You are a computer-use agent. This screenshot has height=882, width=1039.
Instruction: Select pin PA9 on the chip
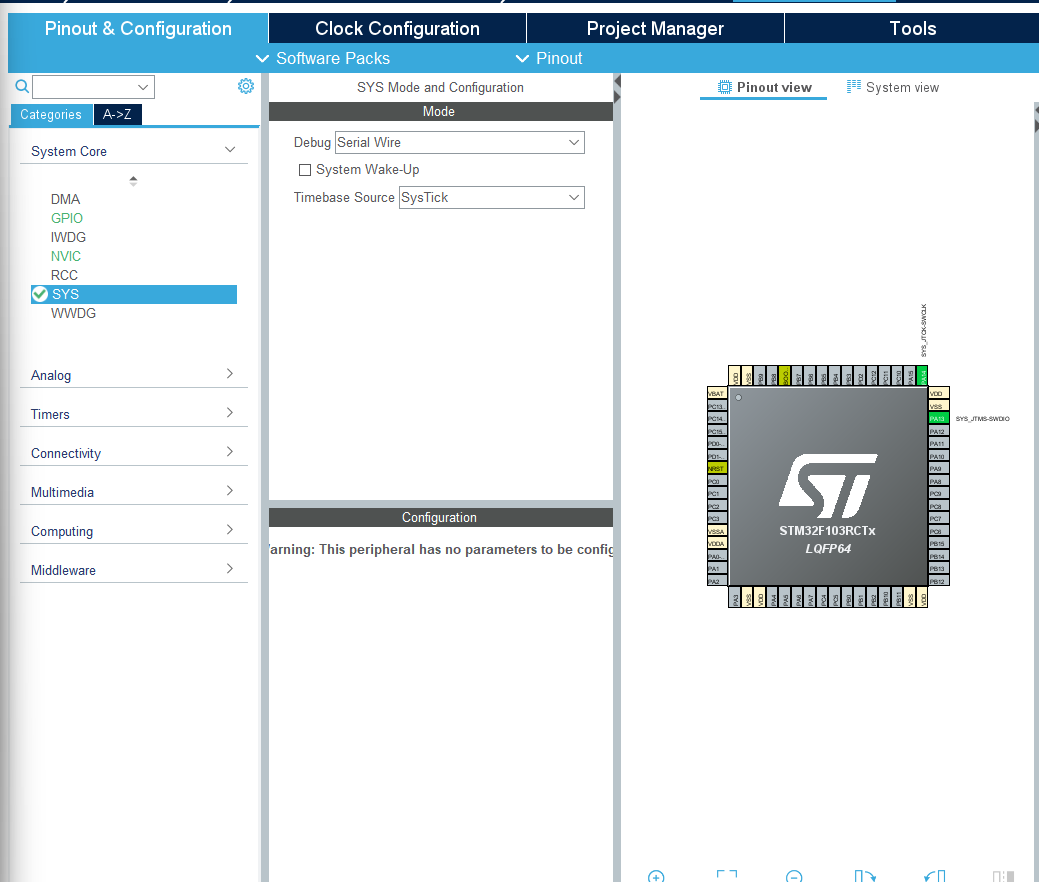(938, 469)
